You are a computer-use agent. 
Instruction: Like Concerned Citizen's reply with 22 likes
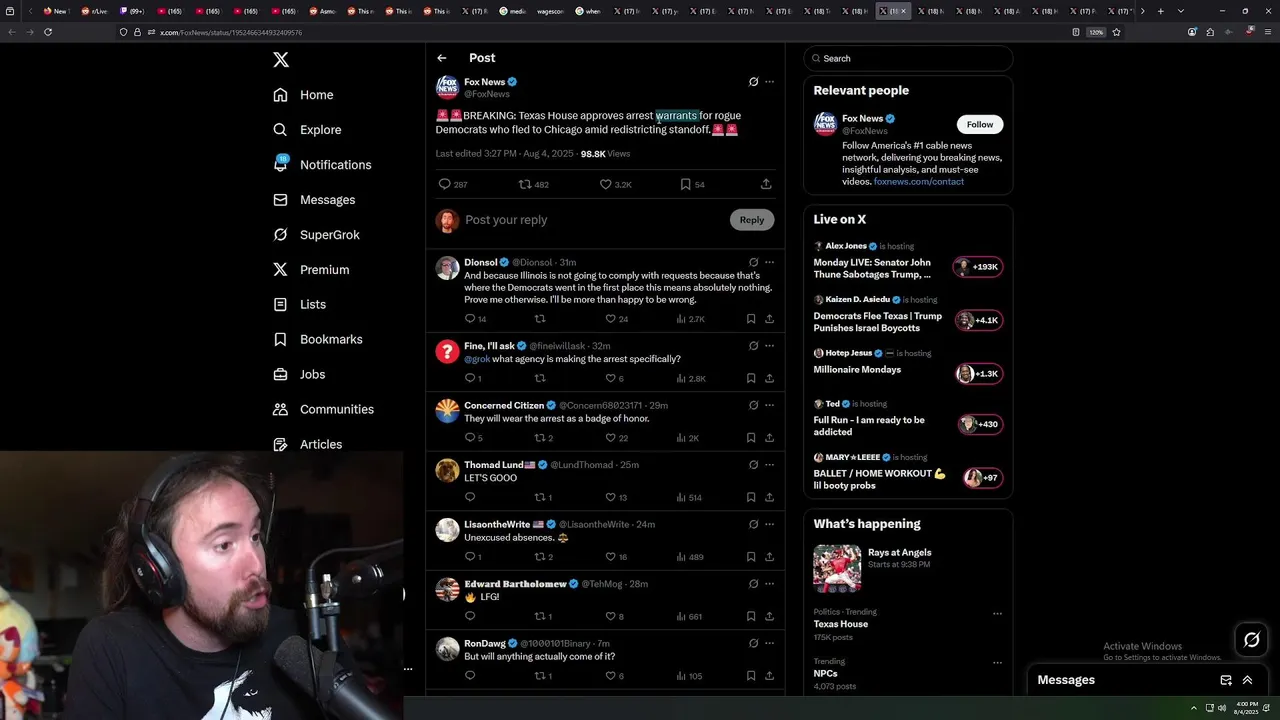coord(617,438)
